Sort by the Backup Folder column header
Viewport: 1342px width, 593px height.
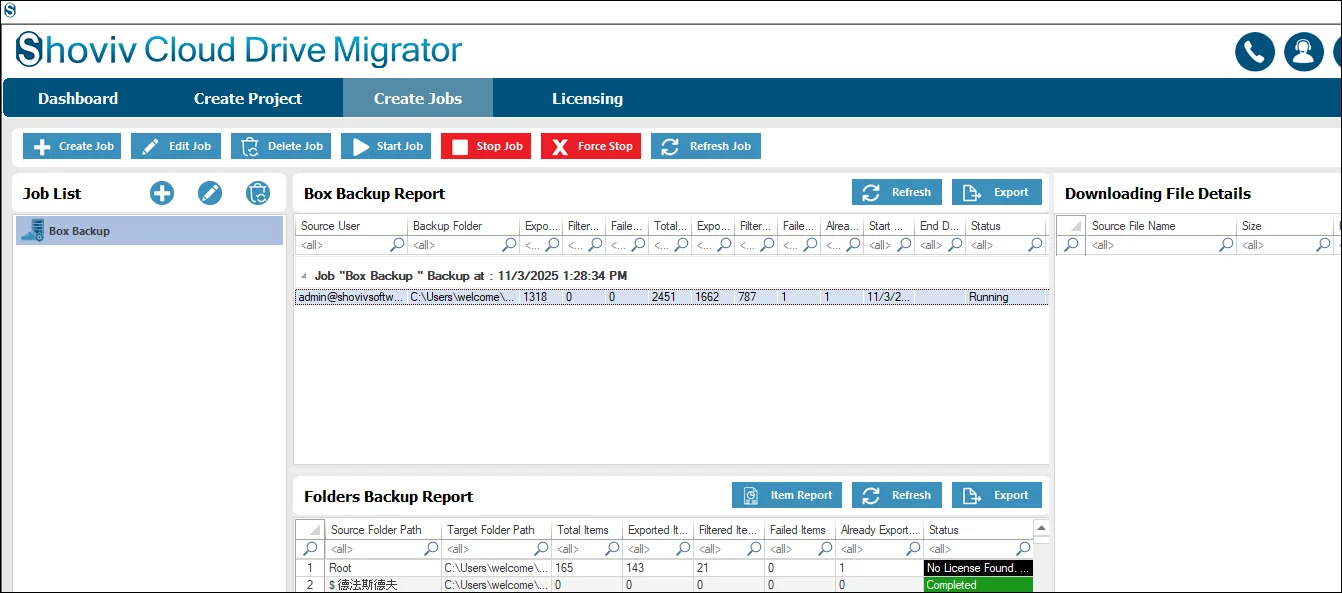[464, 226]
